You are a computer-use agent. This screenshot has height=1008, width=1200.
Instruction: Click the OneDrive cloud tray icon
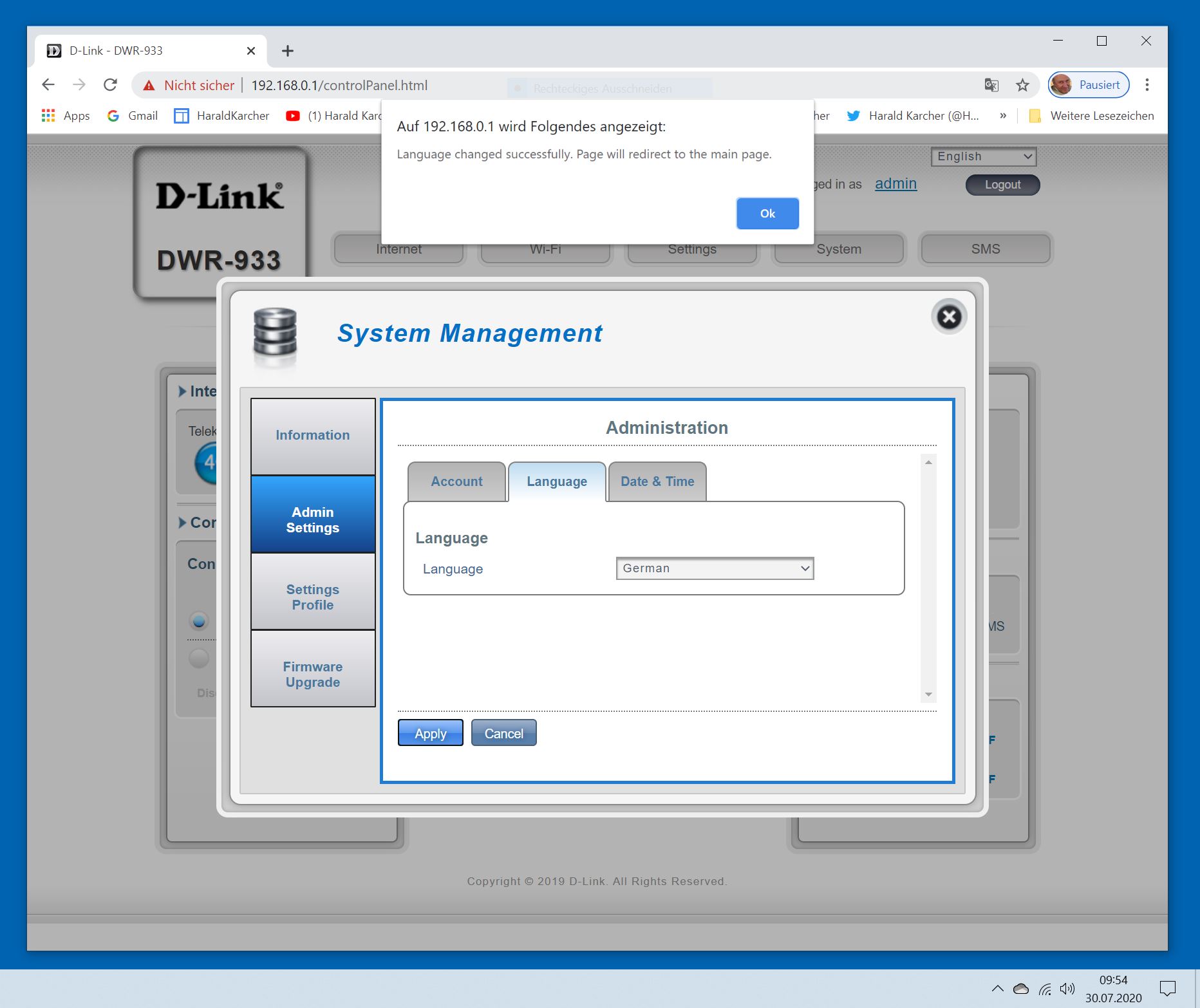[x=1021, y=989]
